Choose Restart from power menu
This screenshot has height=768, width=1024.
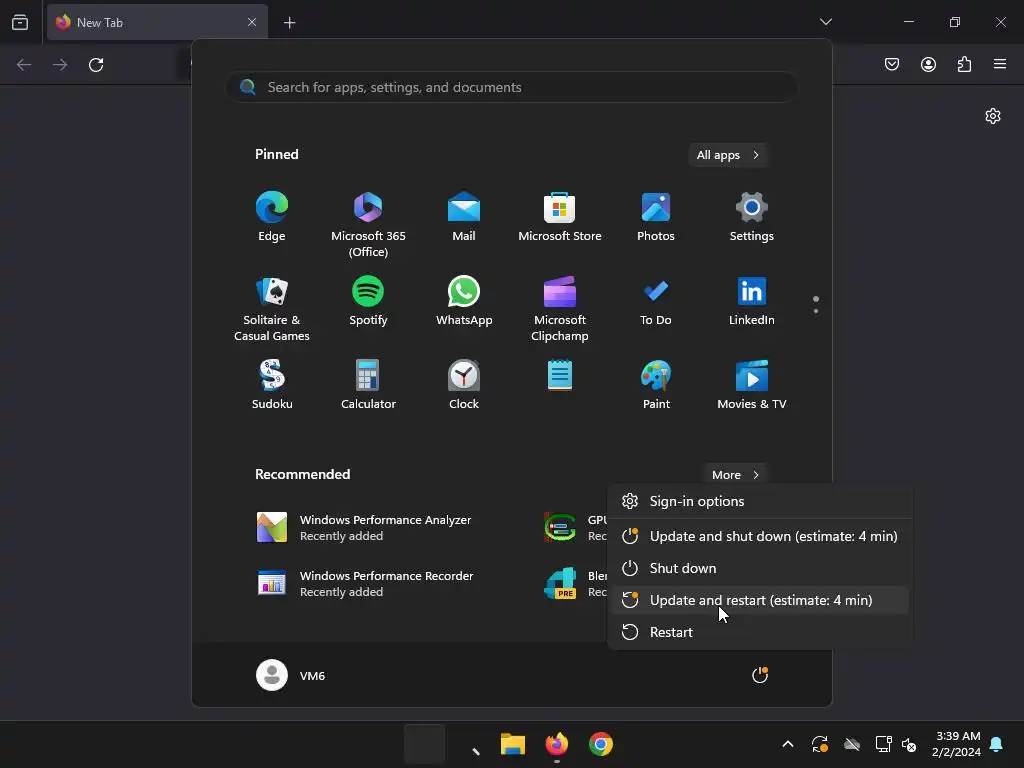click(760, 632)
